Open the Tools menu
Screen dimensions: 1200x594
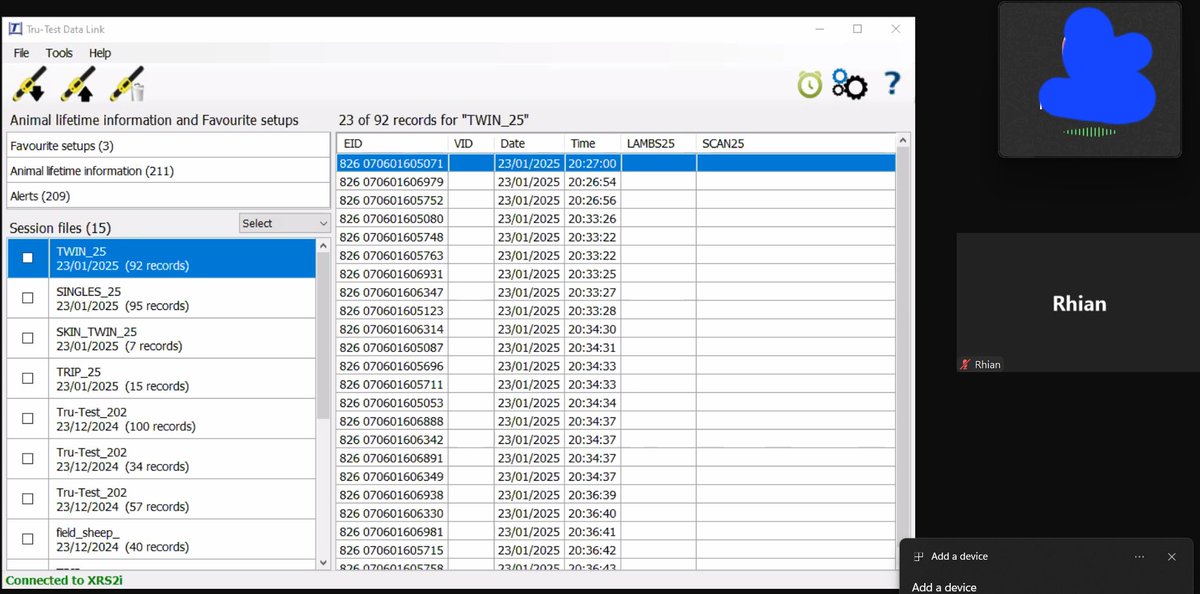click(x=59, y=53)
